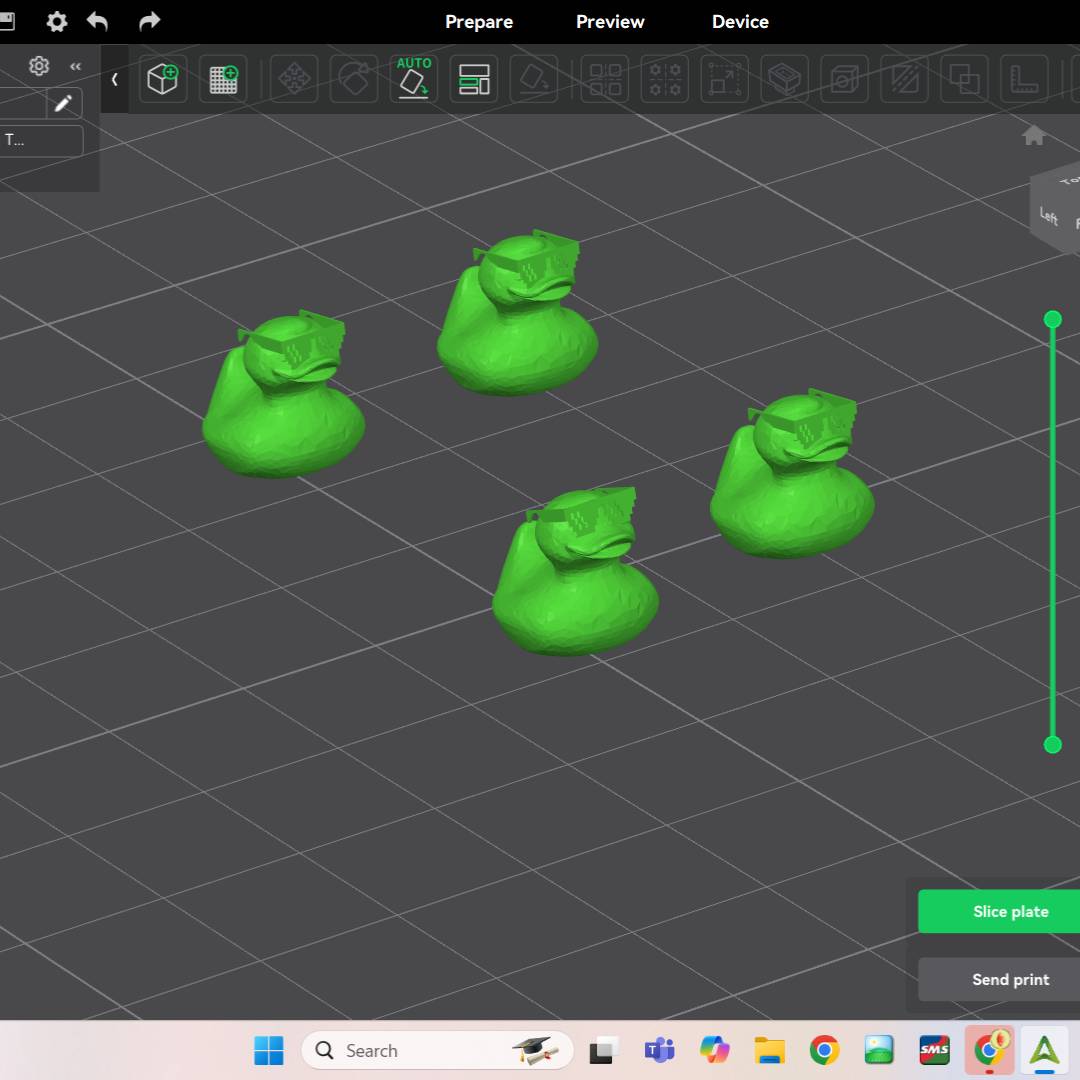Add a new plate with grid icon
Screen dimensions: 1080x1080
223,79
